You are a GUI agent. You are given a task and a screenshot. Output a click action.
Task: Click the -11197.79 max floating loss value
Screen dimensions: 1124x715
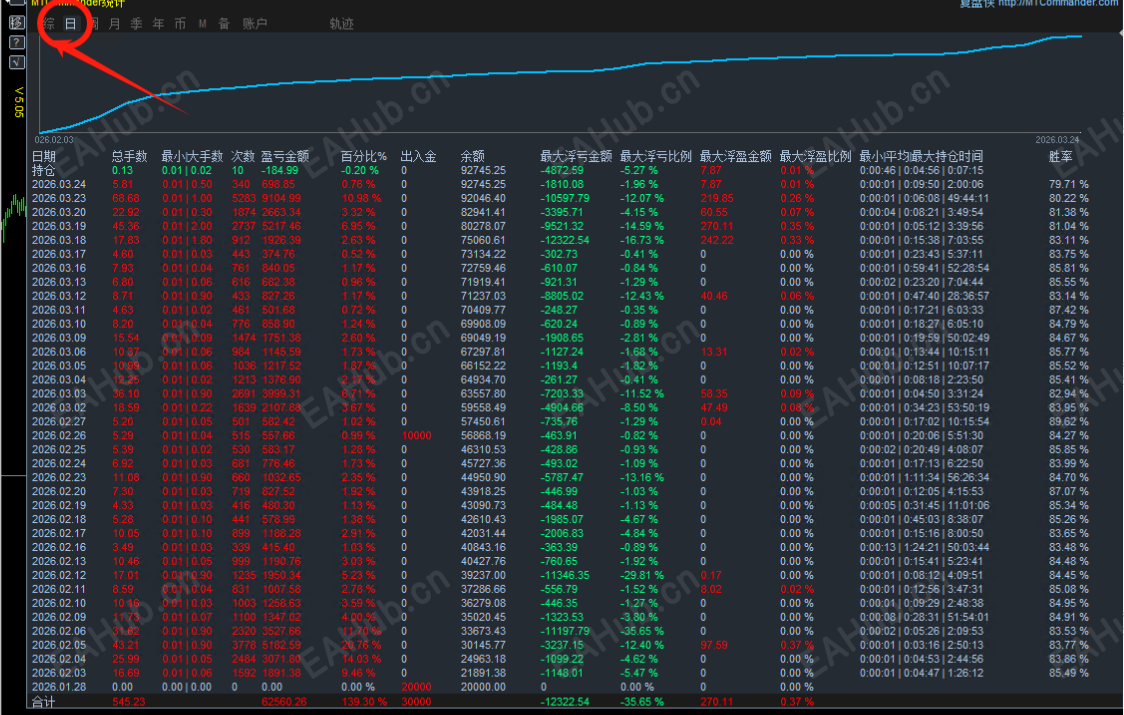[x=565, y=631]
